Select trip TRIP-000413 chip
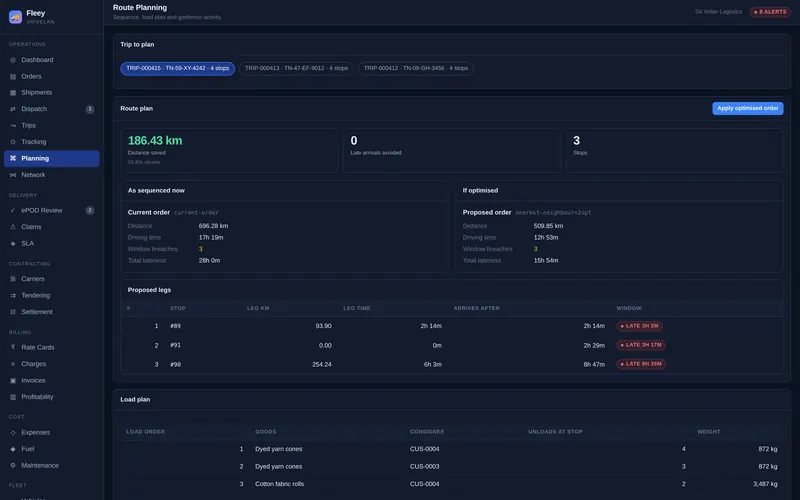This screenshot has height=500, width=800. (296, 68)
